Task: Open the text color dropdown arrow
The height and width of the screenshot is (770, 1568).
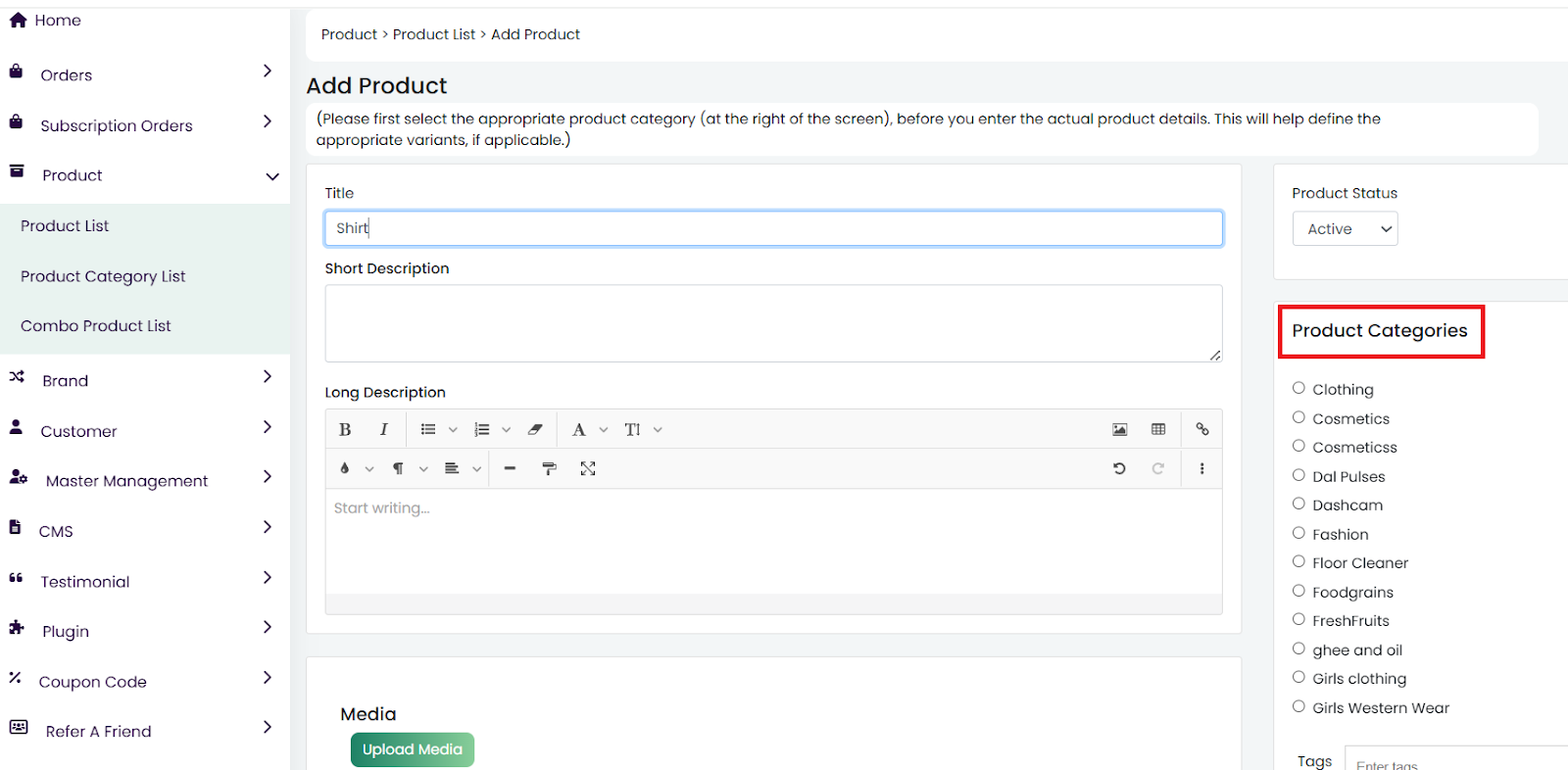Action: tap(369, 469)
